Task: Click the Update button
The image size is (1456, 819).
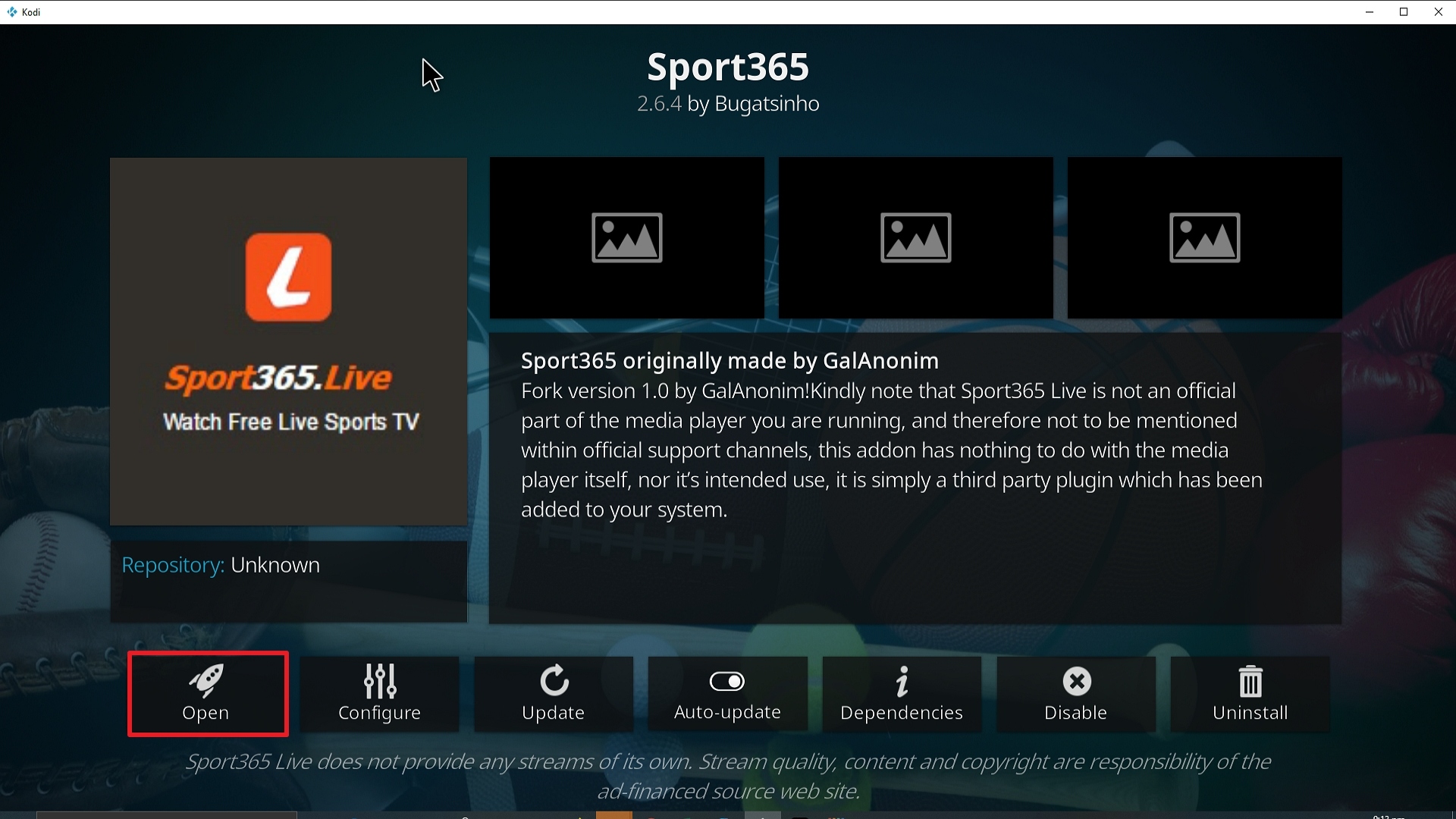Action: point(554,694)
